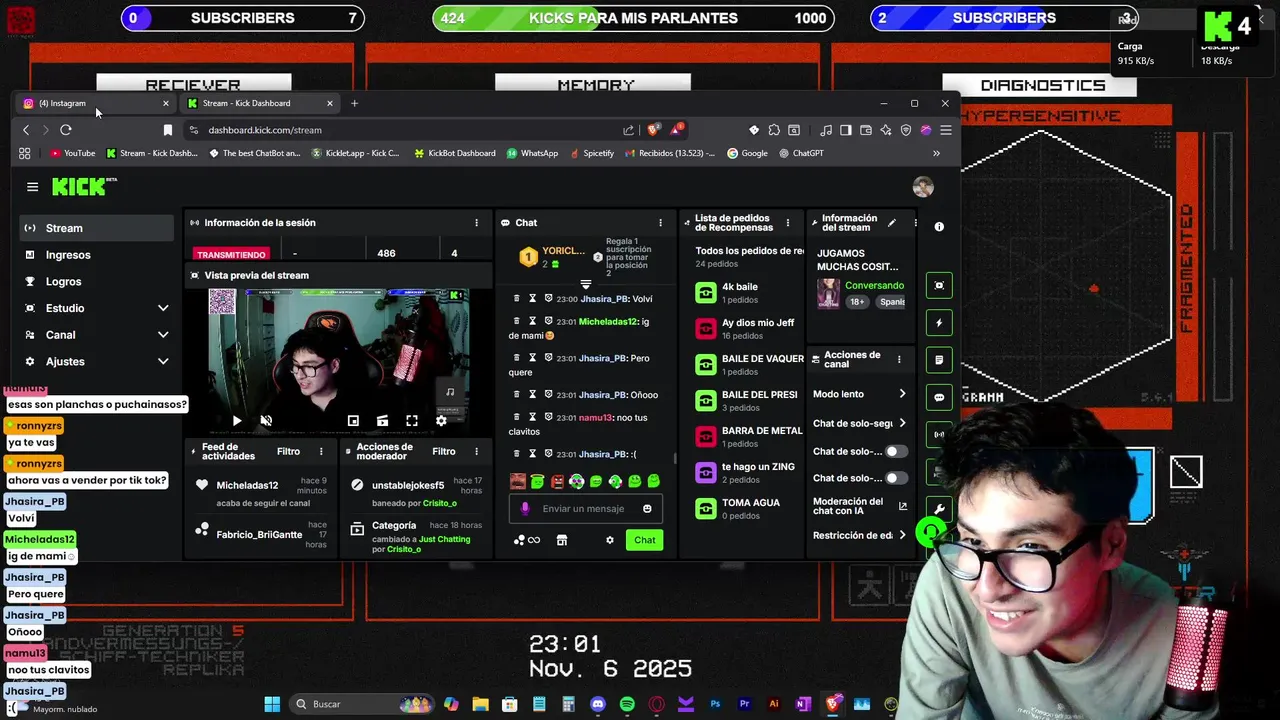Open the emoji picker in chat input

pyautogui.click(x=647, y=509)
